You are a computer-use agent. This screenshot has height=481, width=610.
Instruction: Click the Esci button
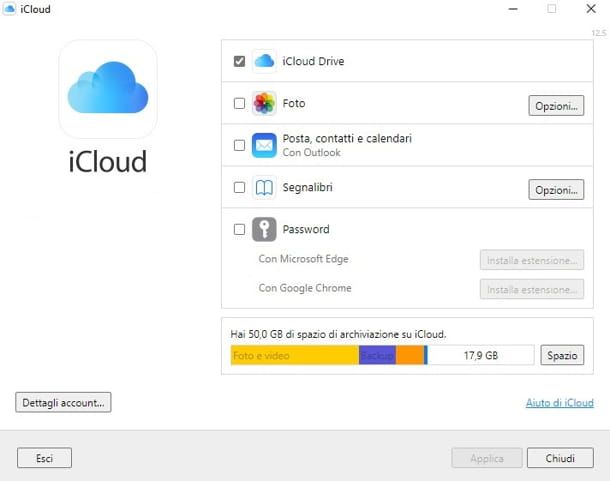(44, 458)
